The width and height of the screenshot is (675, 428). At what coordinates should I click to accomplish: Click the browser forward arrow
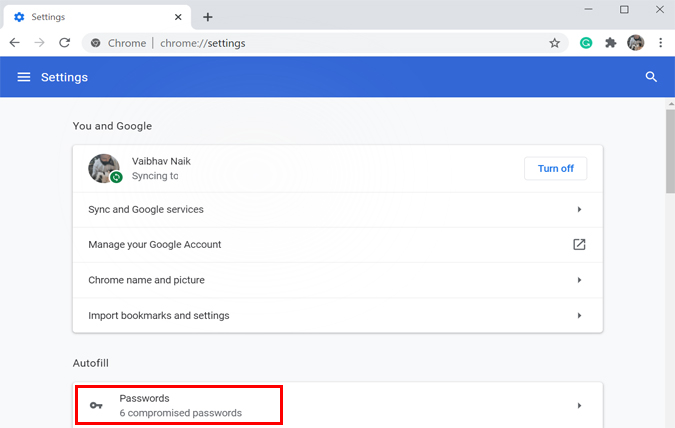coord(39,43)
